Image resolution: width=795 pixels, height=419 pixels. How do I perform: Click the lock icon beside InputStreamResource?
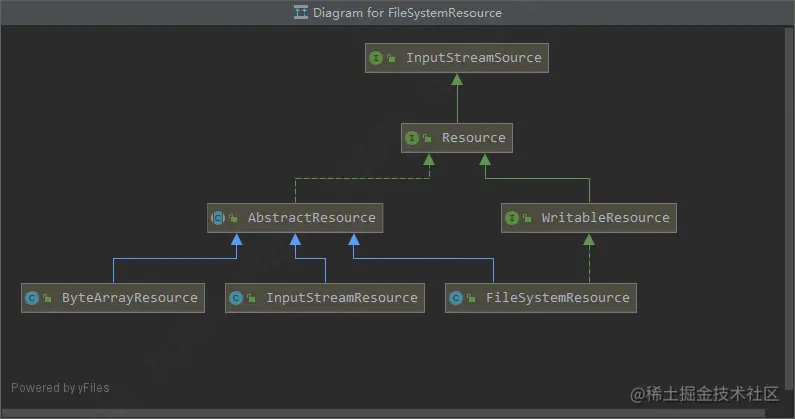(x=251, y=298)
